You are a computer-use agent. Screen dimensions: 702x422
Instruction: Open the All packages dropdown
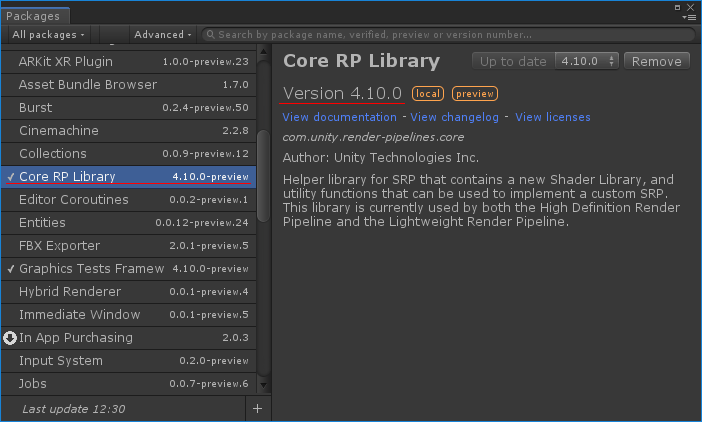pos(48,34)
